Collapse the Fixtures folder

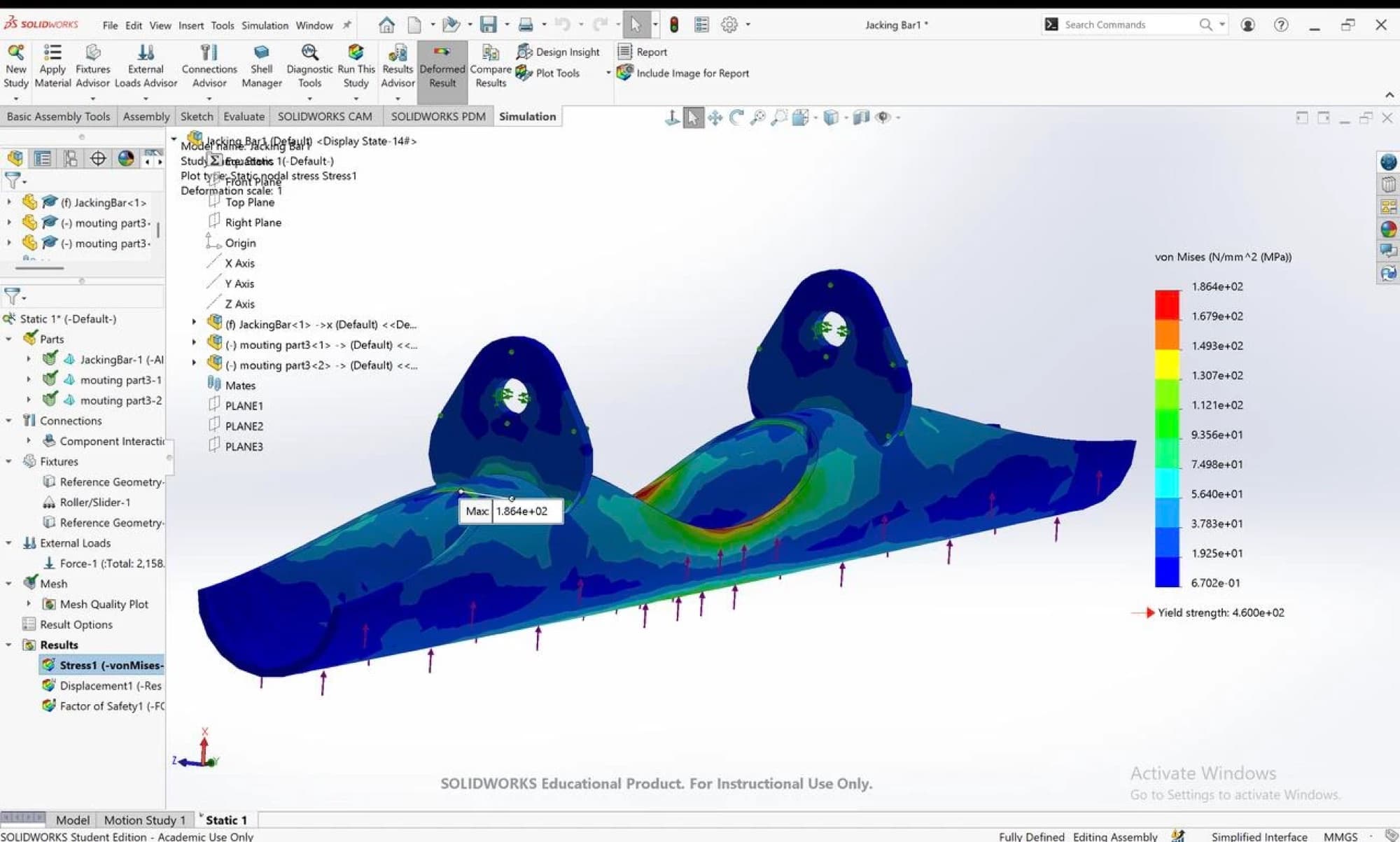point(9,461)
